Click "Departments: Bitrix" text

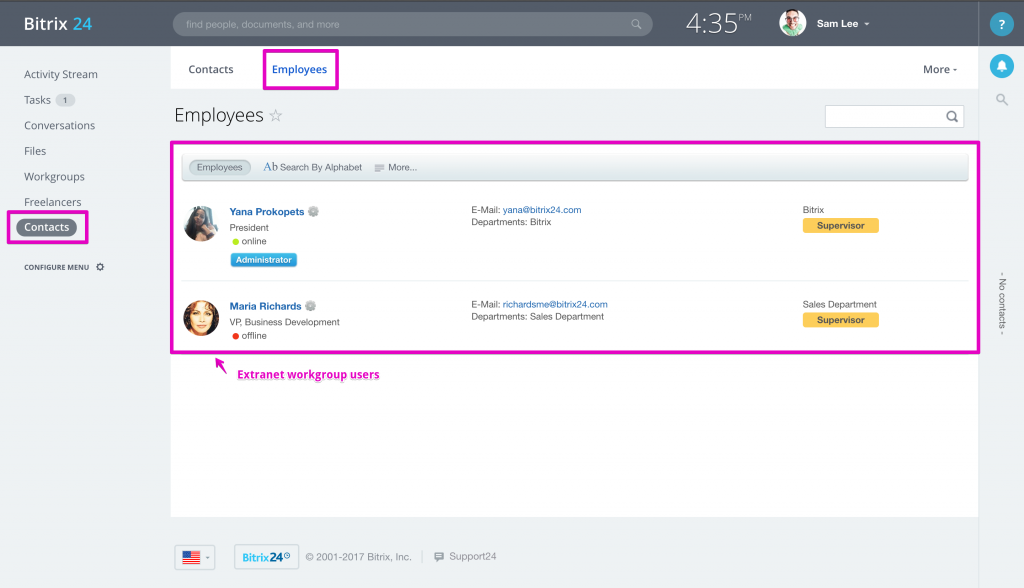coord(511,222)
